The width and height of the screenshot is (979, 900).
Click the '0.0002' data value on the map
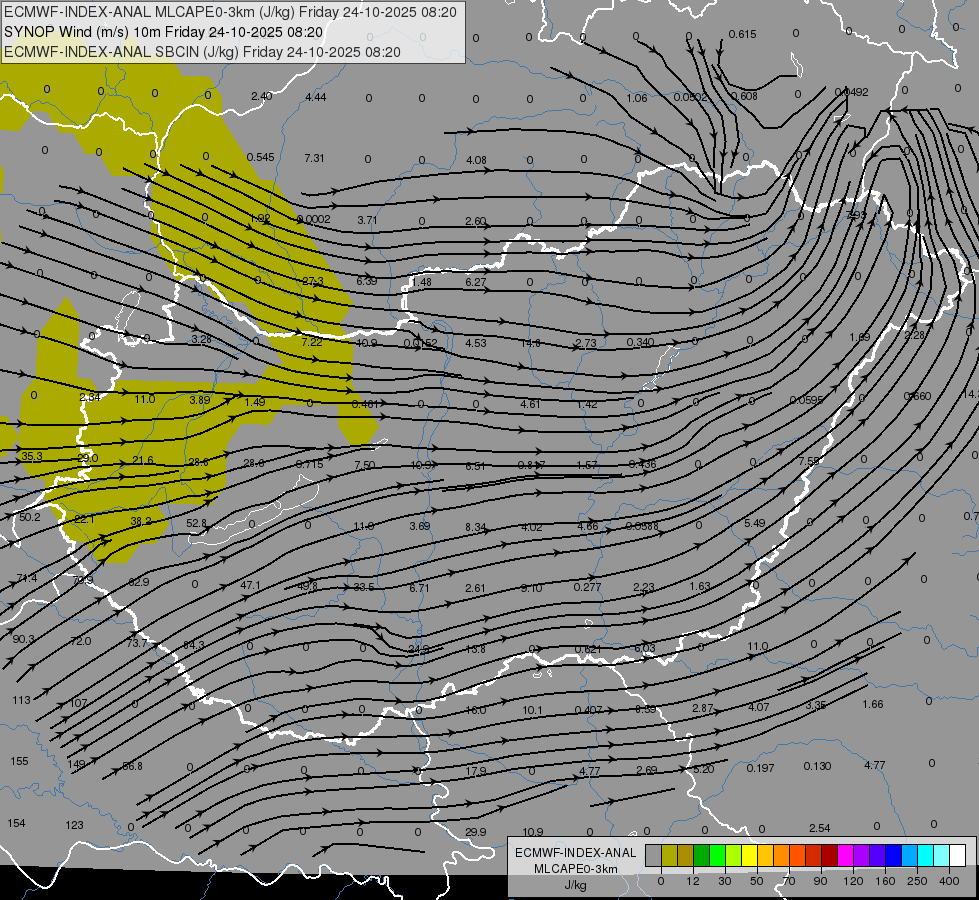point(313,219)
